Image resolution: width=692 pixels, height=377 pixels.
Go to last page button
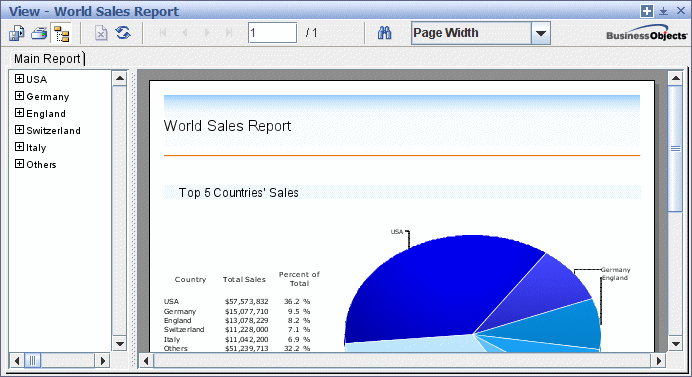click(x=229, y=33)
